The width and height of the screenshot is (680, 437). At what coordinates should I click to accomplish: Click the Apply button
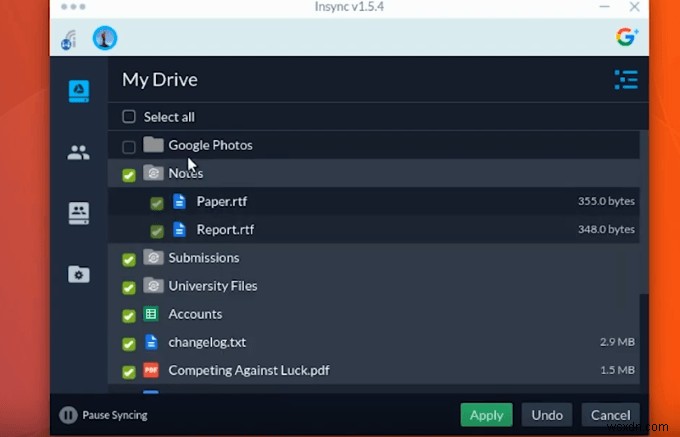click(487, 415)
